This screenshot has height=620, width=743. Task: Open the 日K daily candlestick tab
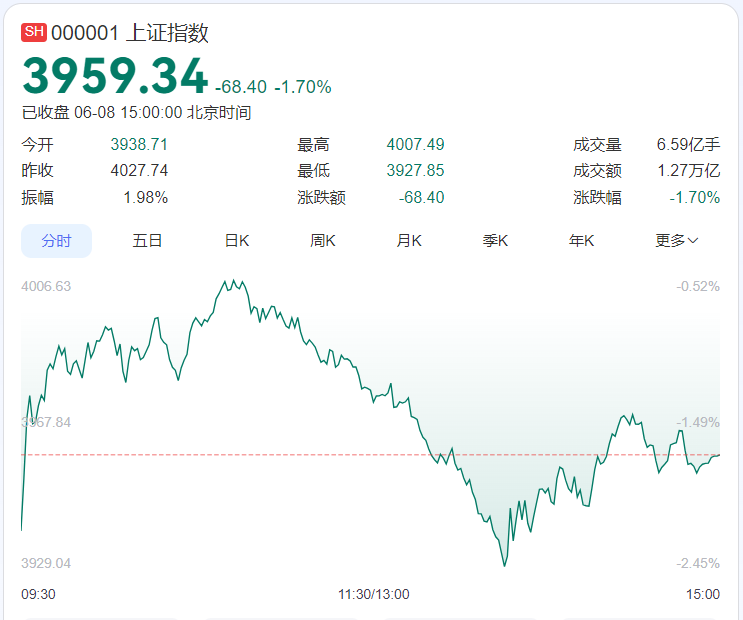pos(237,241)
